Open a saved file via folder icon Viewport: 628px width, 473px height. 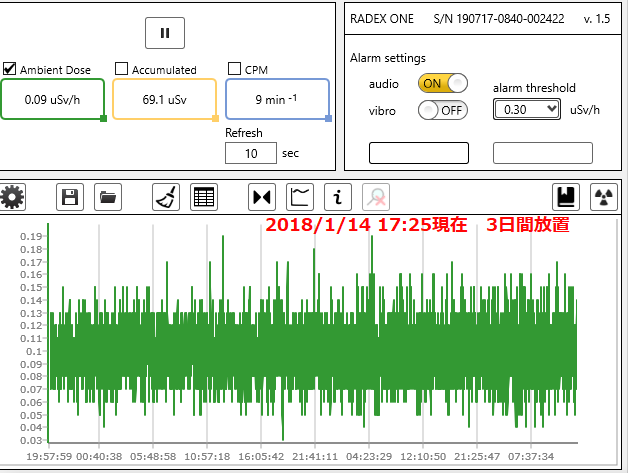108,197
